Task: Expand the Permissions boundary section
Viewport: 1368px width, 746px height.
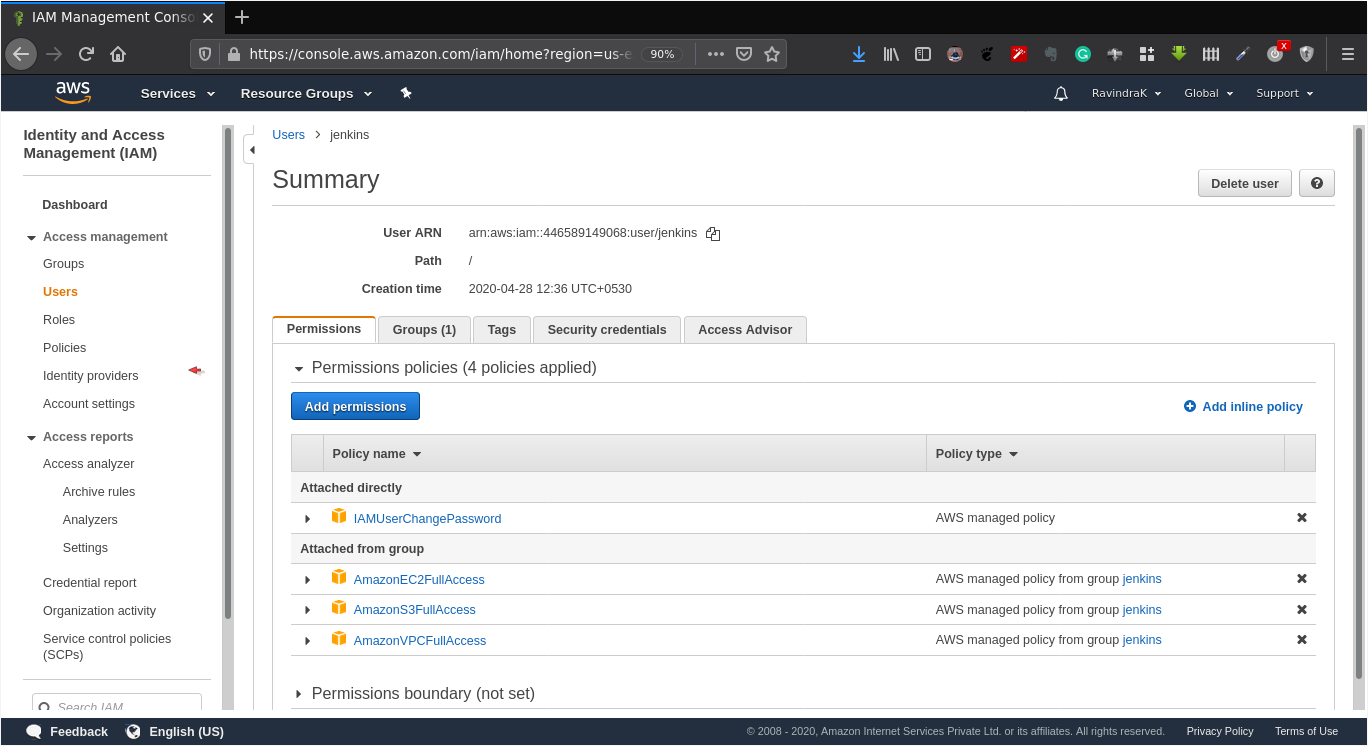Action: click(298, 694)
